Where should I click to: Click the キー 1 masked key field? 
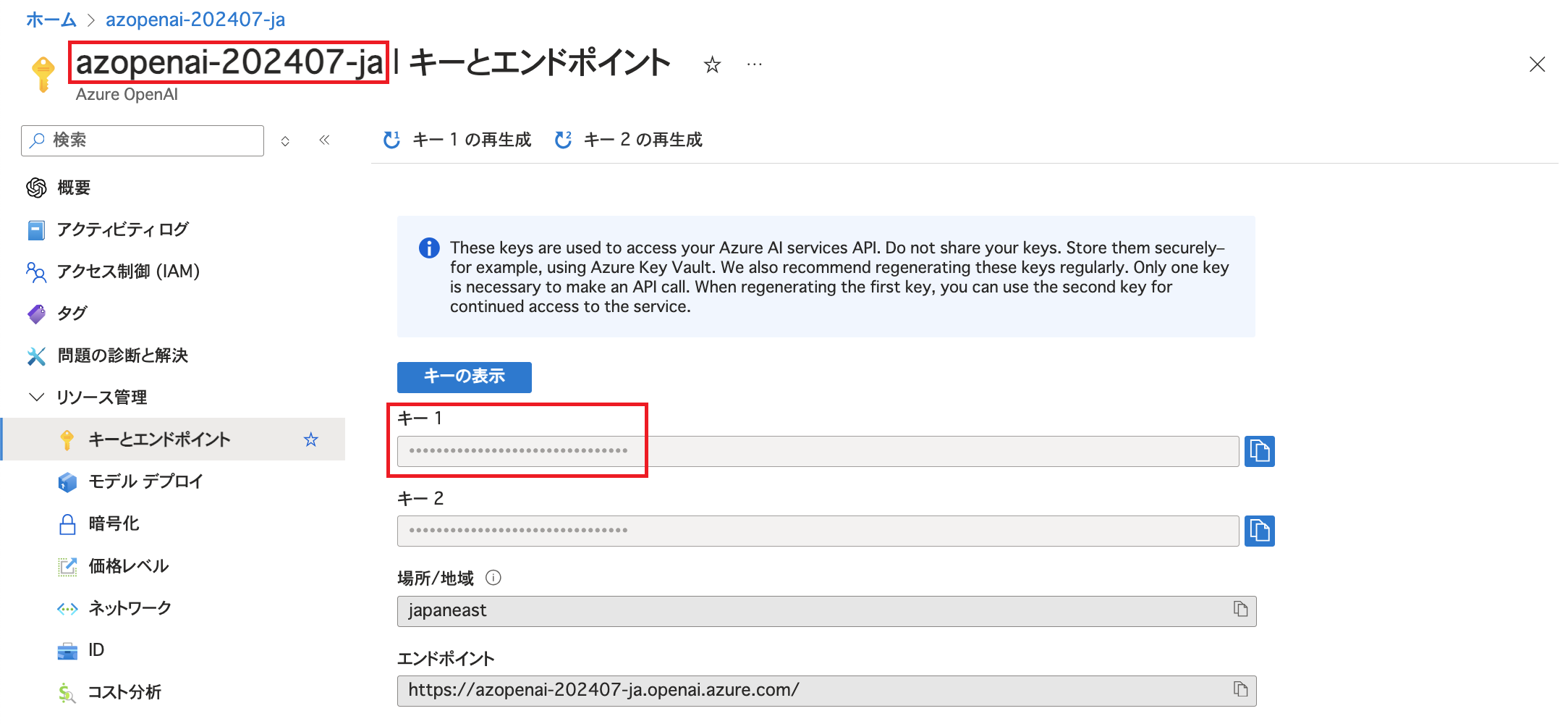click(x=818, y=451)
